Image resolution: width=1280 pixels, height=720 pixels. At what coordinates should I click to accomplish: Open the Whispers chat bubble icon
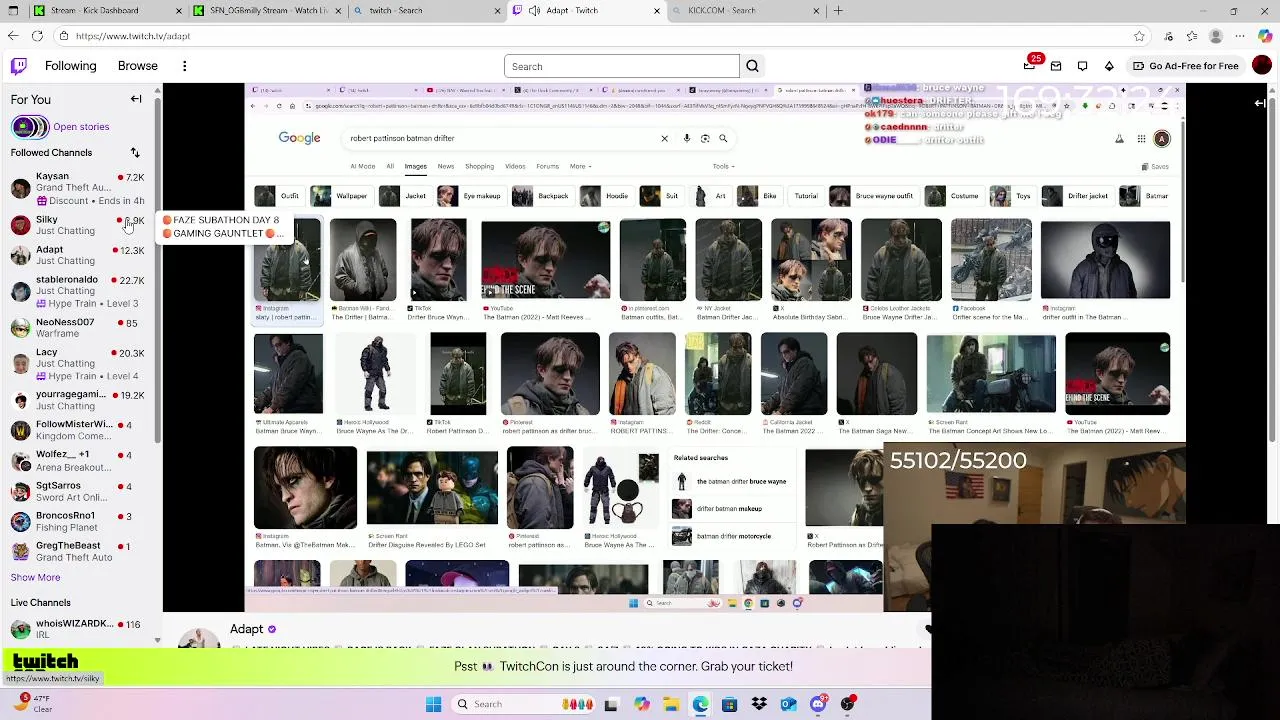tap(1082, 66)
